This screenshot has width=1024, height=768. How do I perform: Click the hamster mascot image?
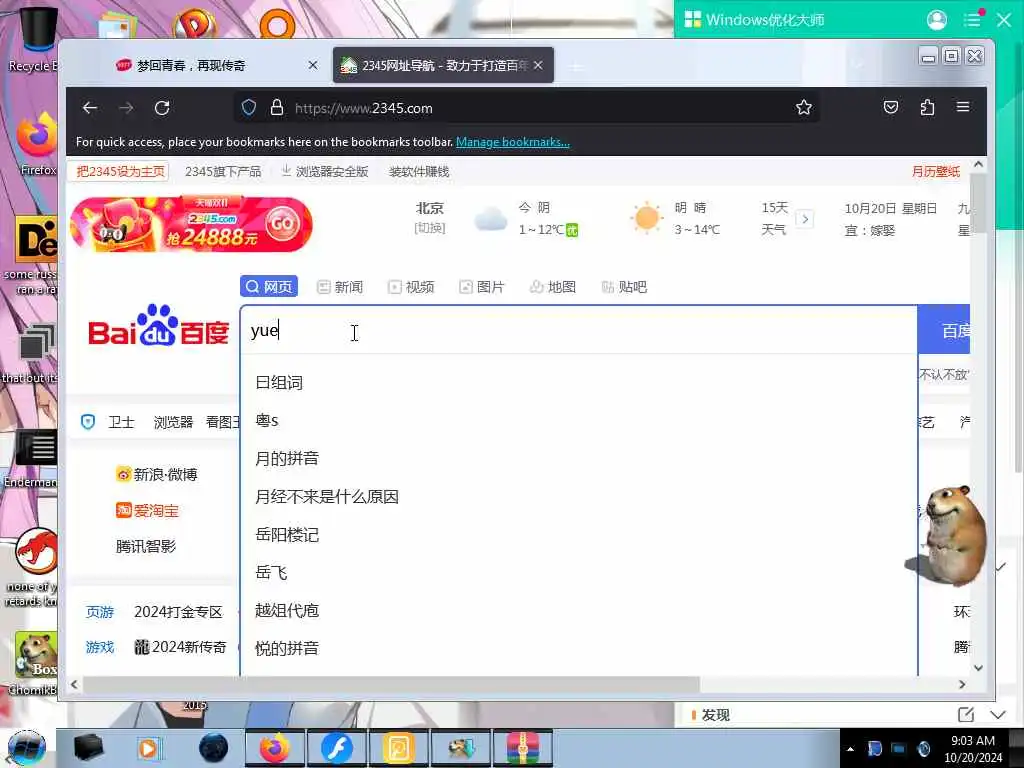[948, 536]
